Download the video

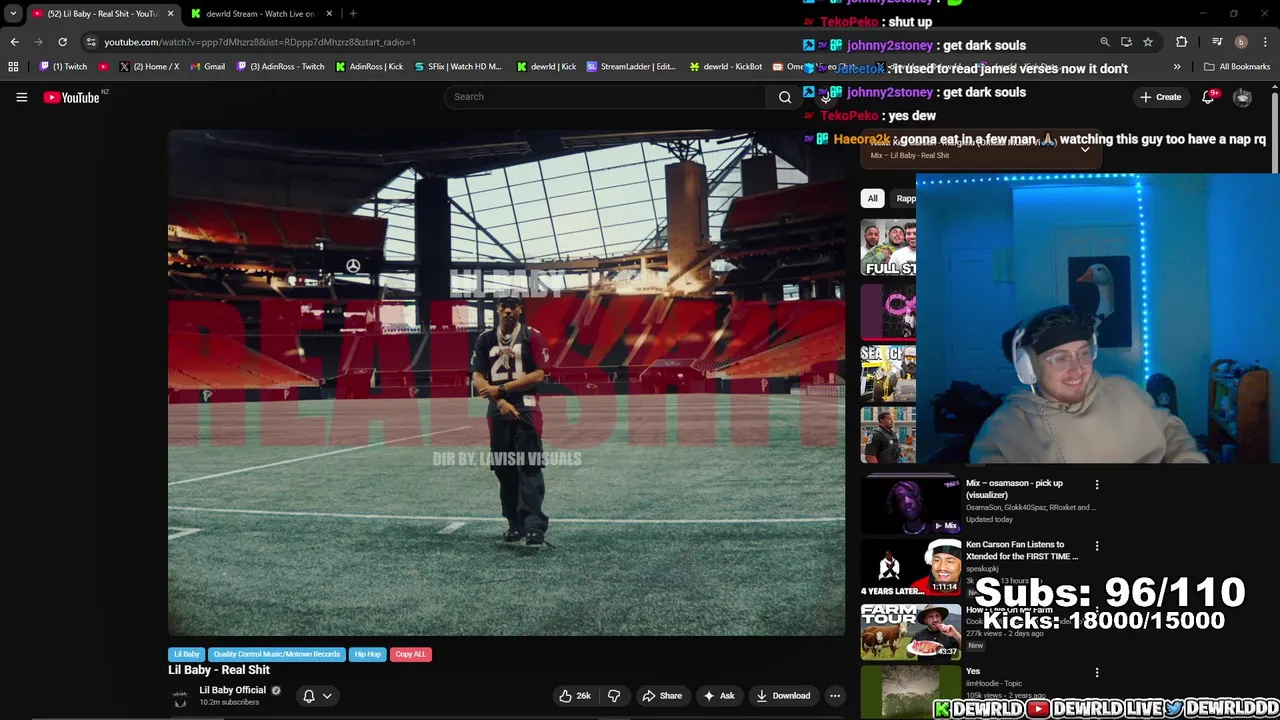(x=783, y=696)
